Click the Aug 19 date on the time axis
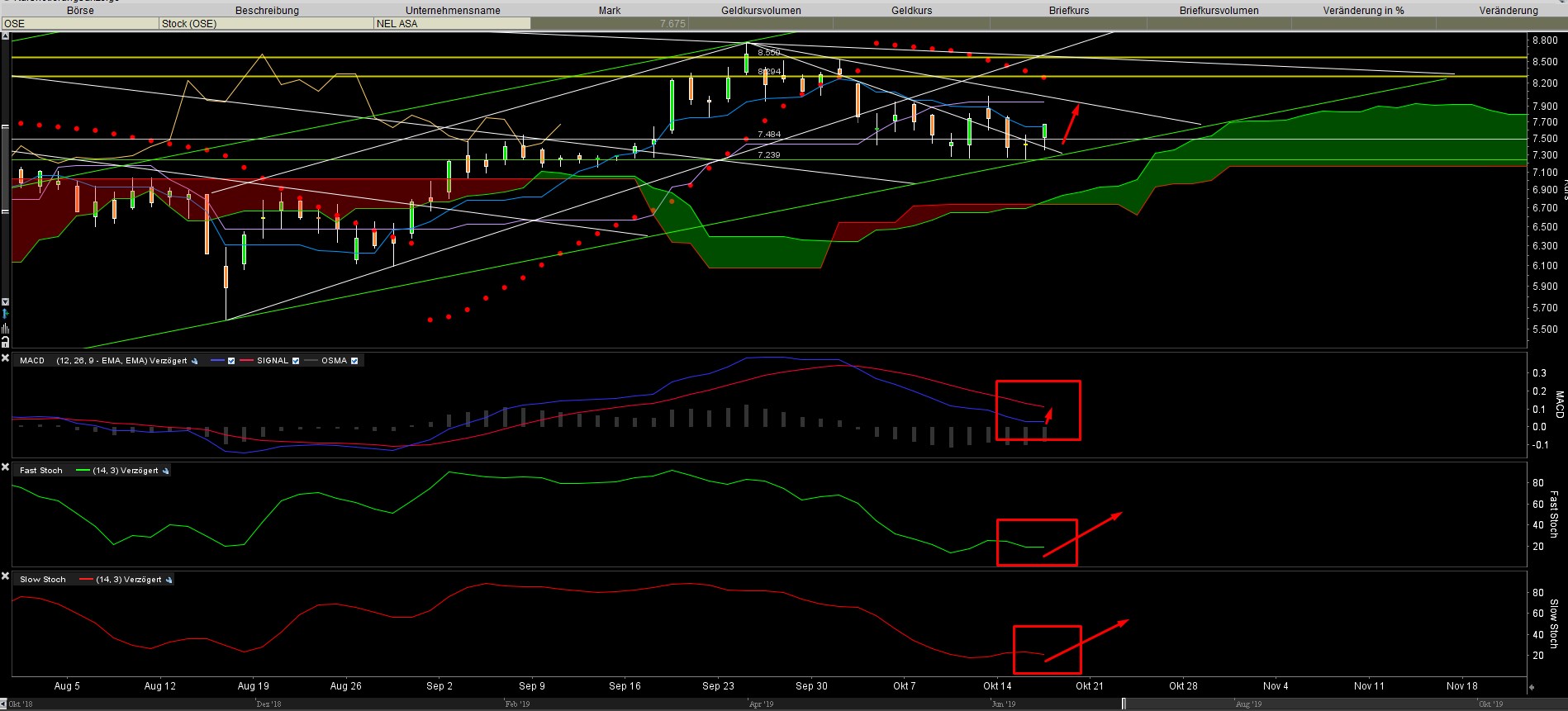1568x711 pixels. click(x=253, y=686)
